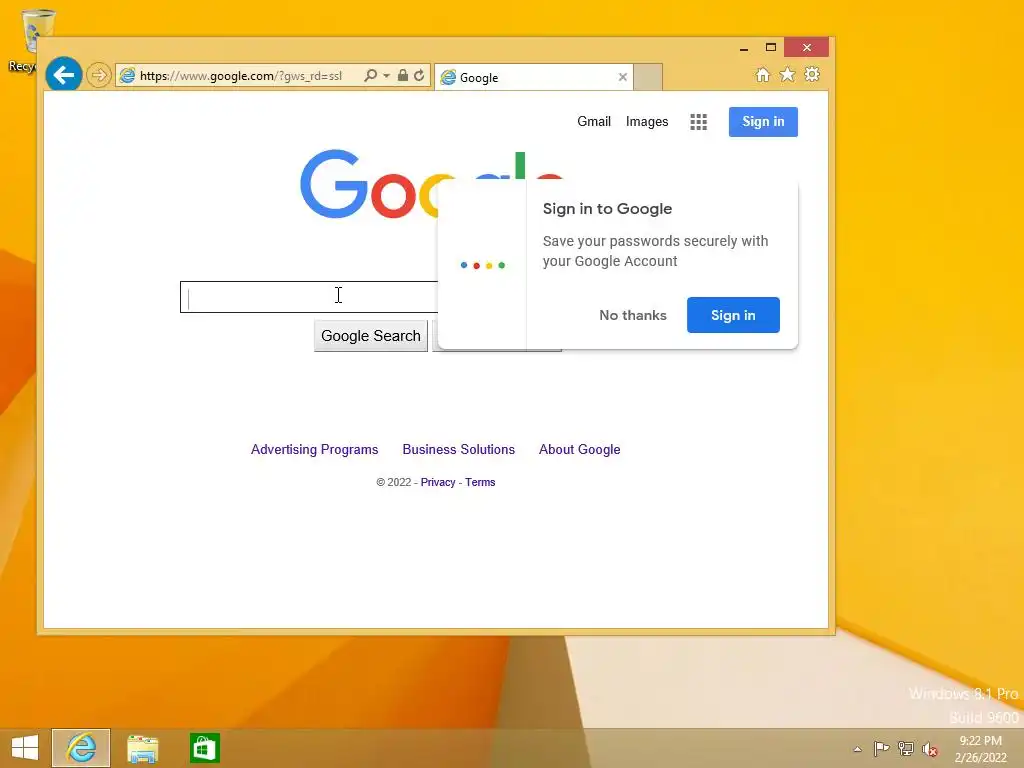Viewport: 1024px width, 768px height.
Task: Open the Terms link
Action: tap(480, 482)
